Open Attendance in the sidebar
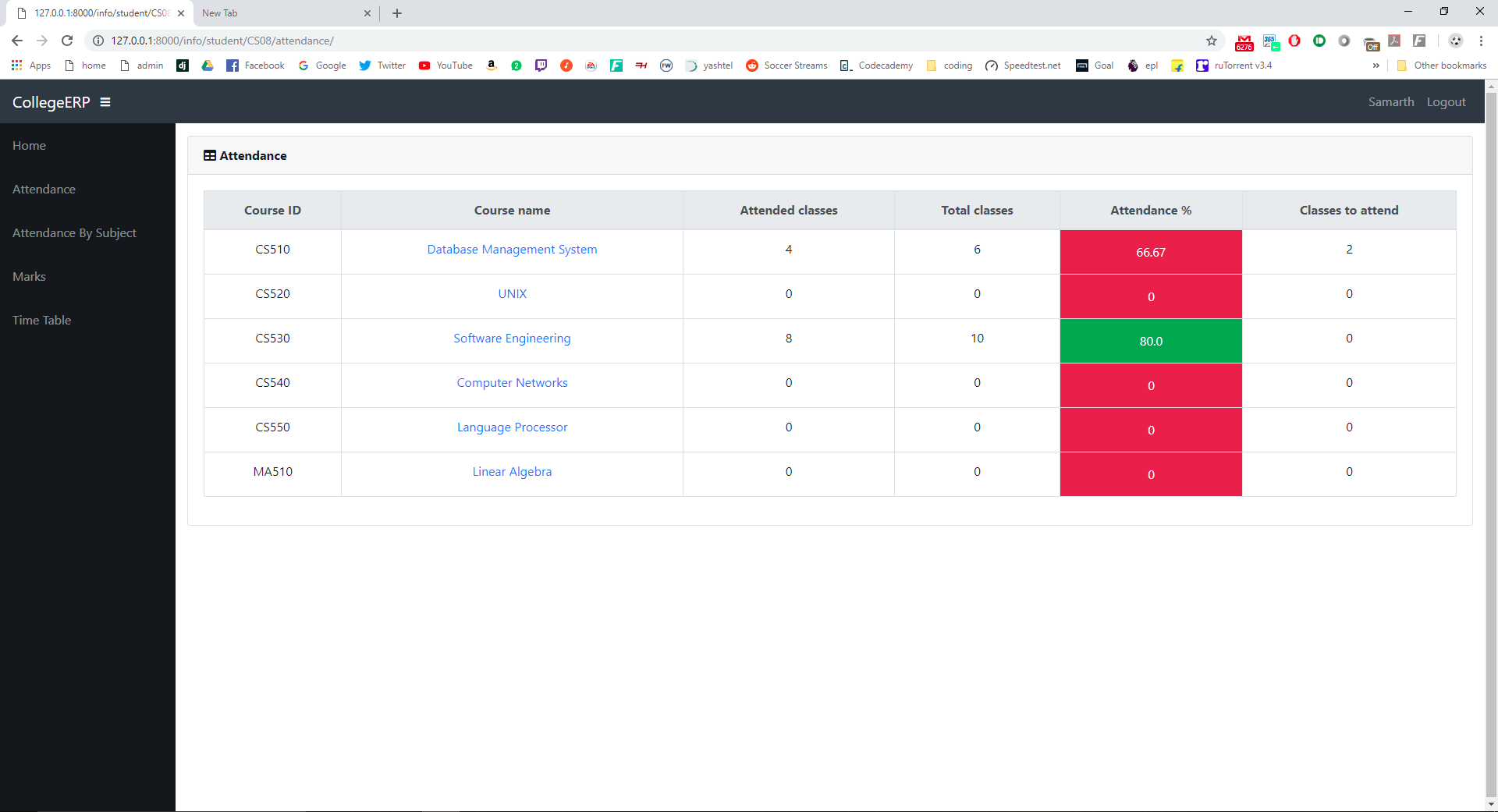The width and height of the screenshot is (1498, 812). pyautogui.click(x=44, y=190)
